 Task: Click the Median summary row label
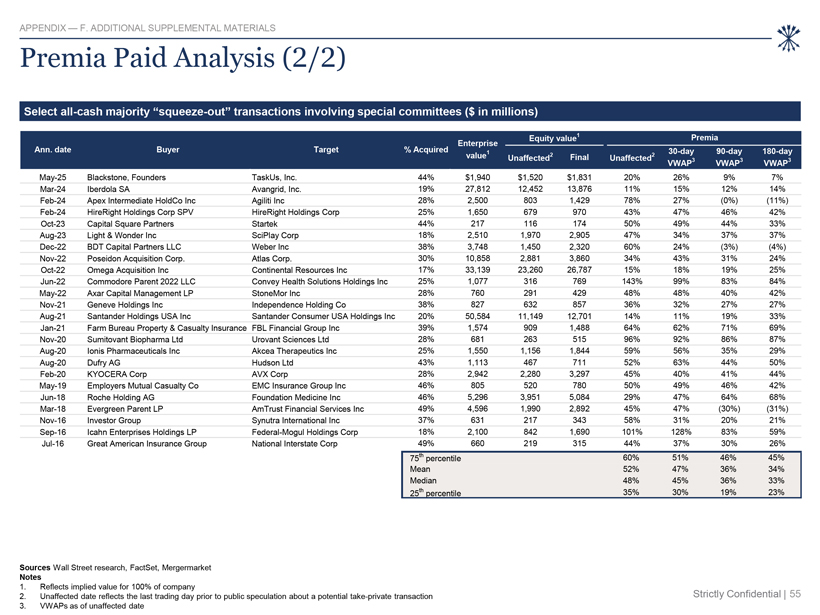click(x=423, y=481)
